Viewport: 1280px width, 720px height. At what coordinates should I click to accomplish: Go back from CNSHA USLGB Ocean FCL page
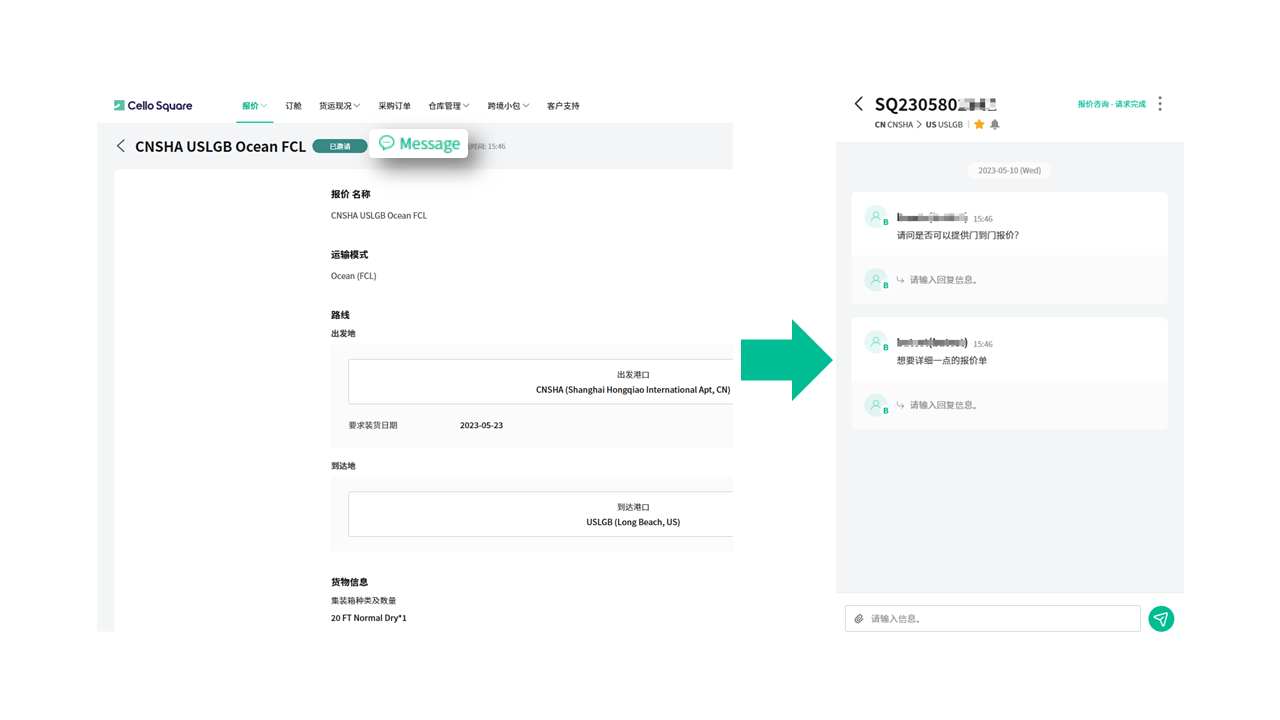point(121,146)
